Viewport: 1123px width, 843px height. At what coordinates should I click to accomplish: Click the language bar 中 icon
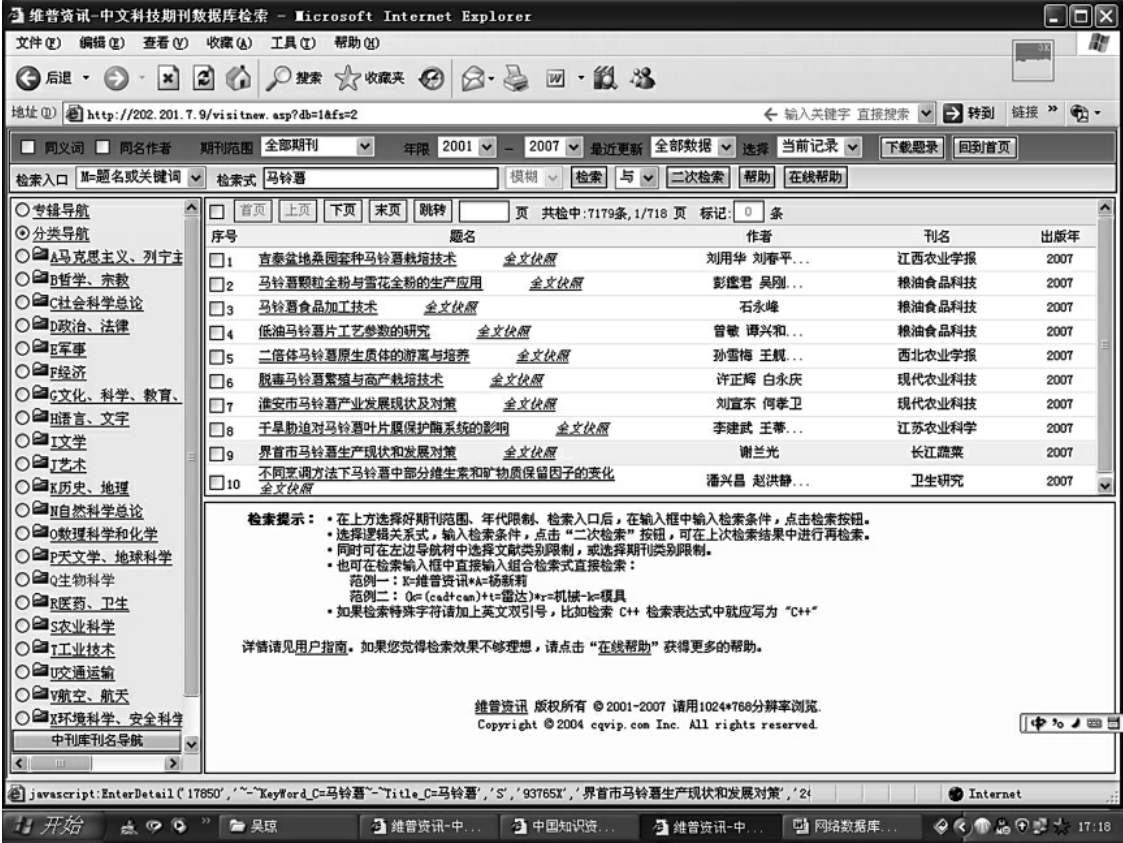1038,723
